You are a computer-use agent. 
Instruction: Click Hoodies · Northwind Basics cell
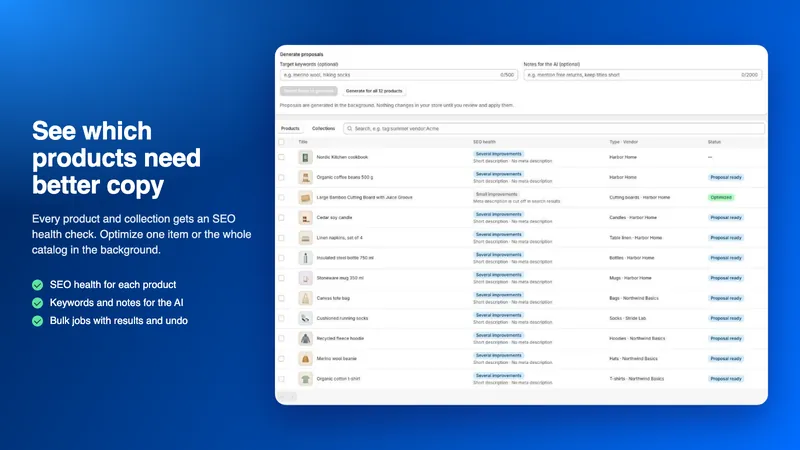coord(637,339)
